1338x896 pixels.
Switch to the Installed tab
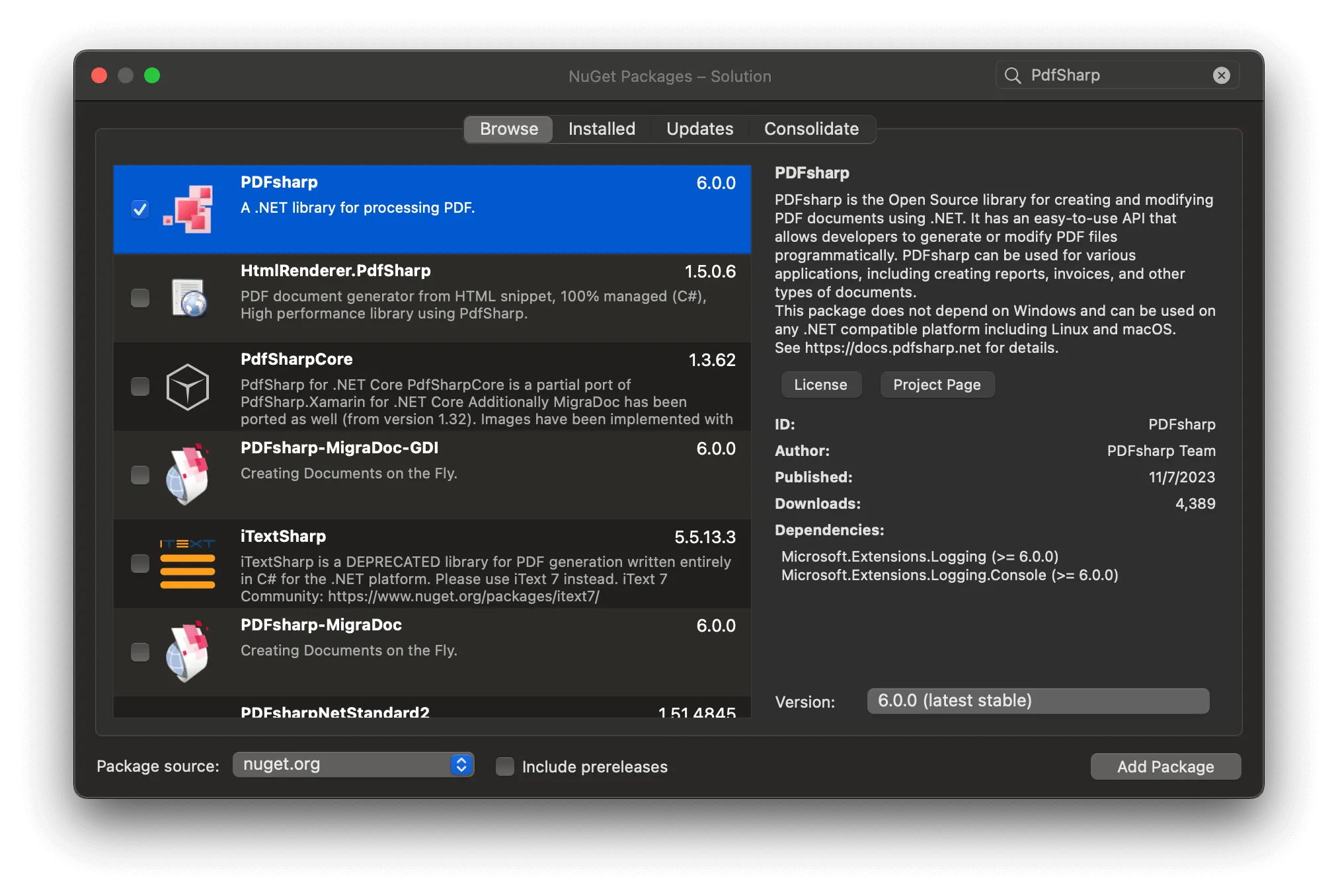[601, 129]
